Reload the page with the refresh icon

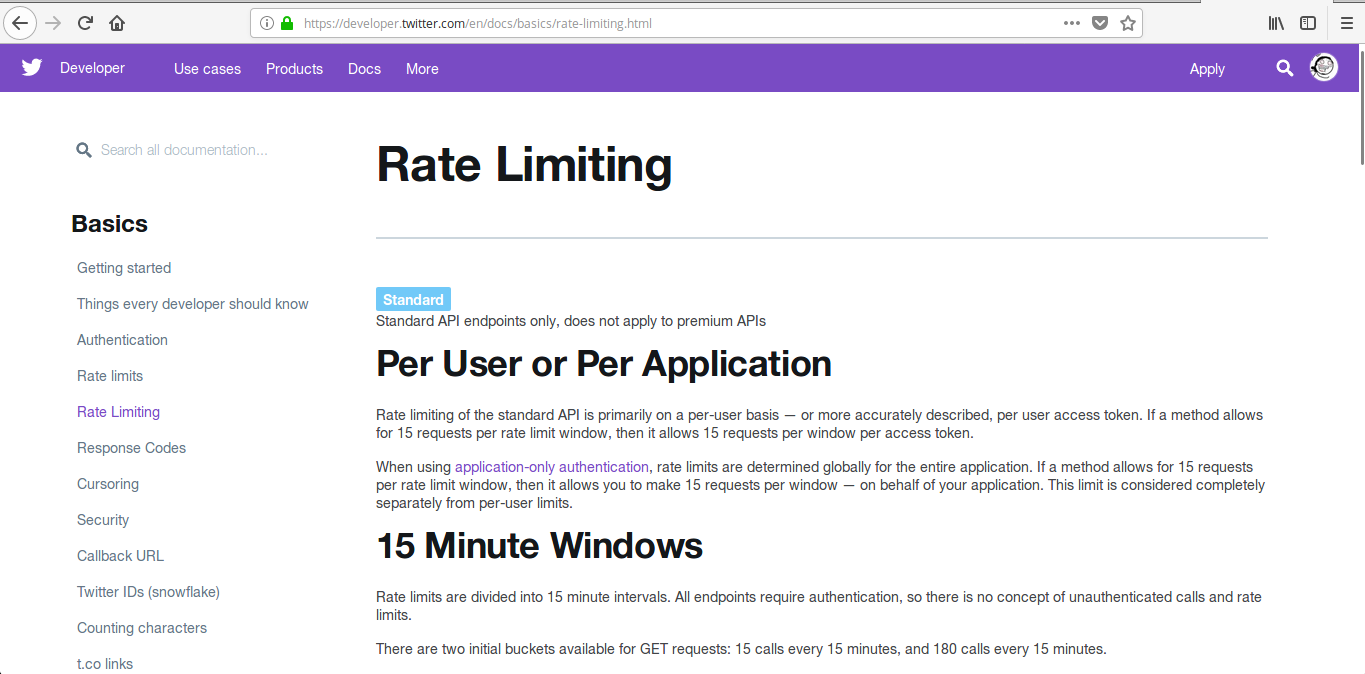click(x=85, y=23)
